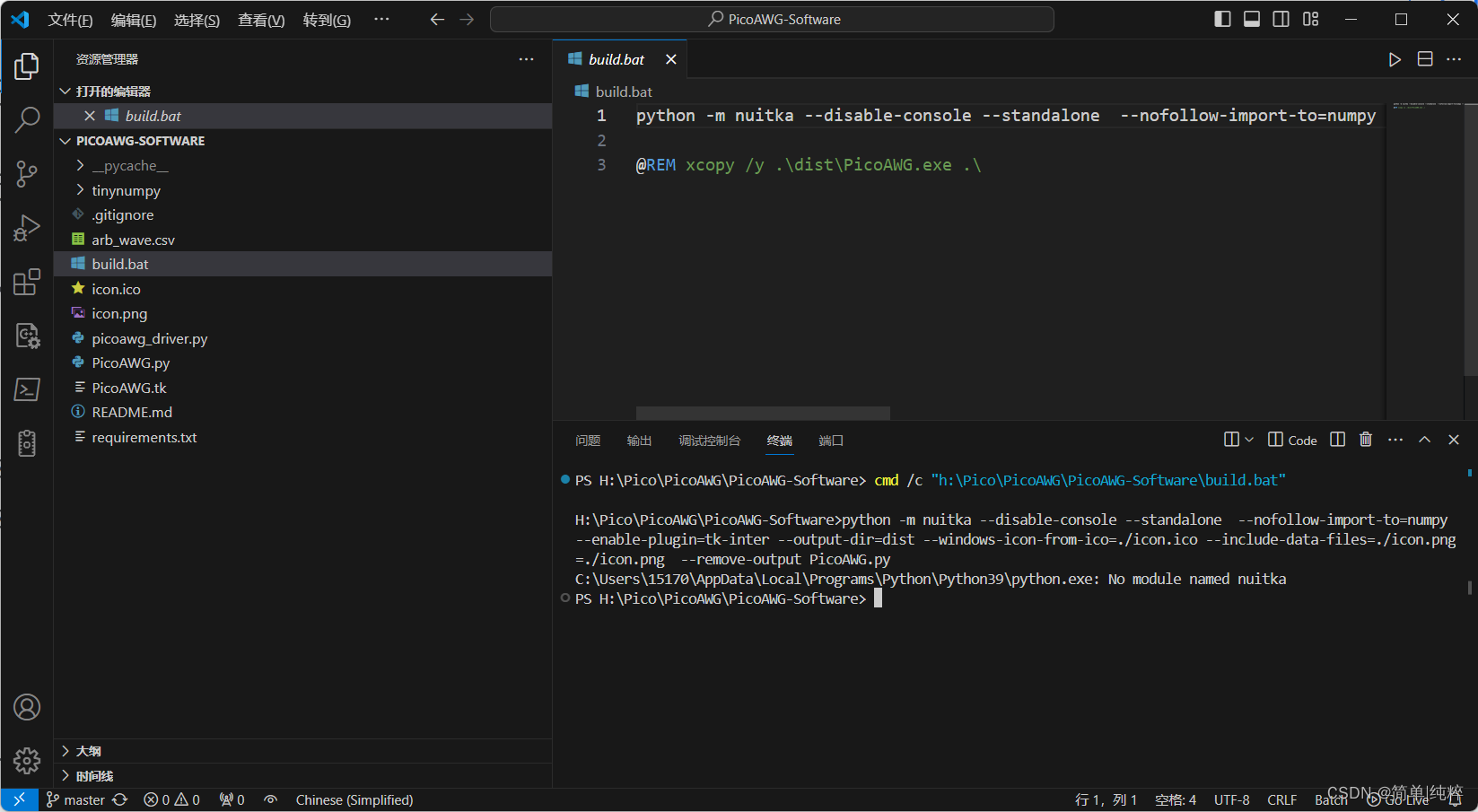Switch to the 输出 panel tab
This screenshot has width=1478, height=812.
tap(639, 441)
